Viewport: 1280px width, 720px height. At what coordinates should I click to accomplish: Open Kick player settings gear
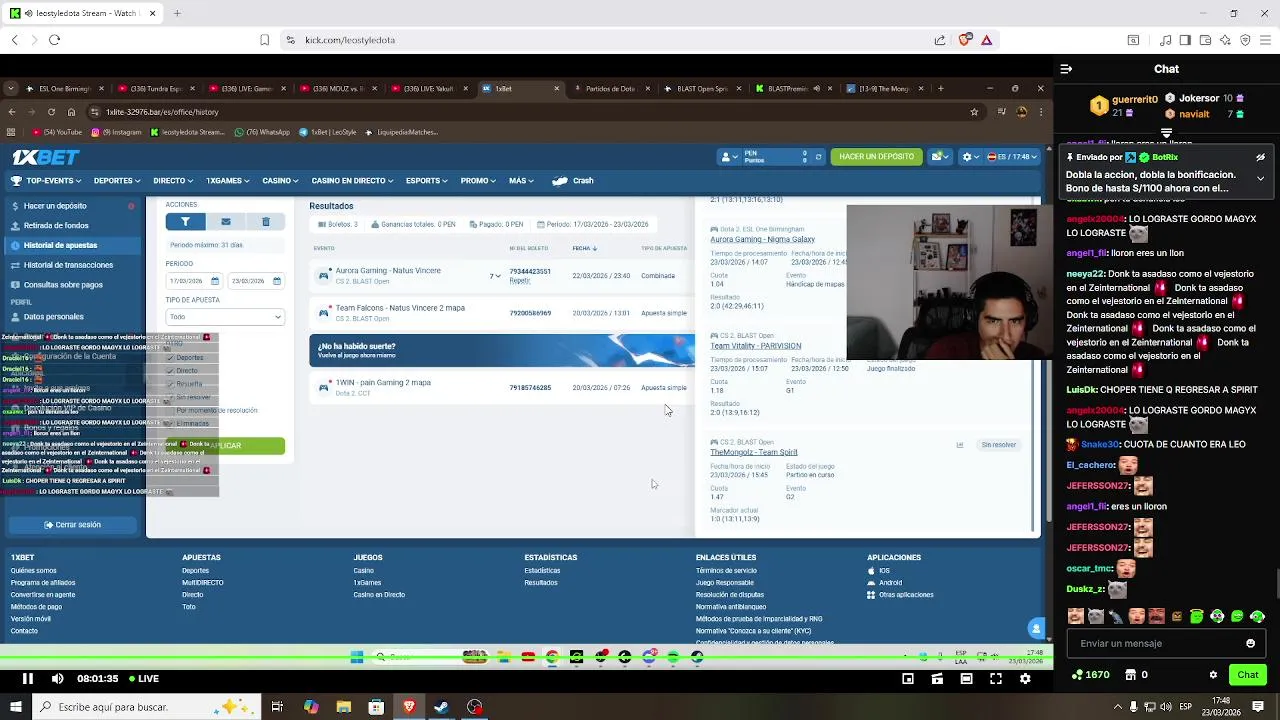[1025, 679]
